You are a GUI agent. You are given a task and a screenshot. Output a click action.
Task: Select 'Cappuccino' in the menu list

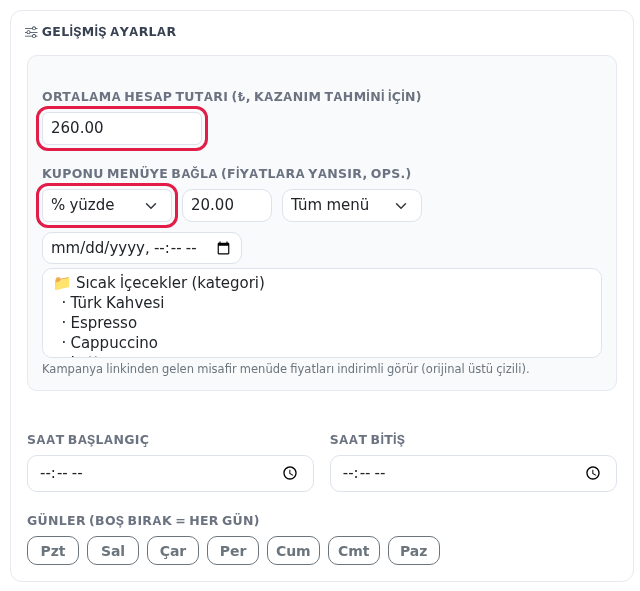point(322,342)
